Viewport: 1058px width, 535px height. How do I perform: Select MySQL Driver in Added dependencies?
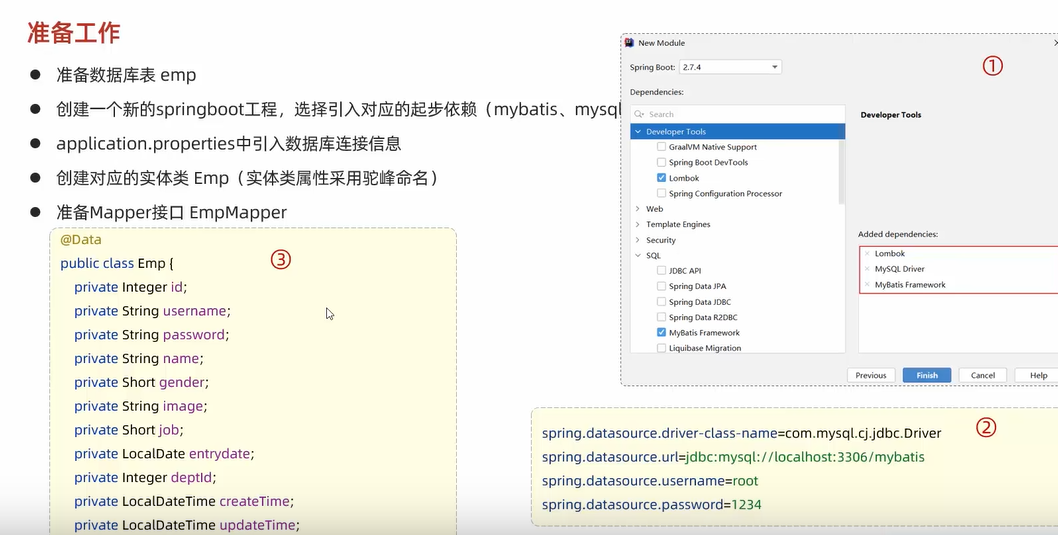point(899,269)
